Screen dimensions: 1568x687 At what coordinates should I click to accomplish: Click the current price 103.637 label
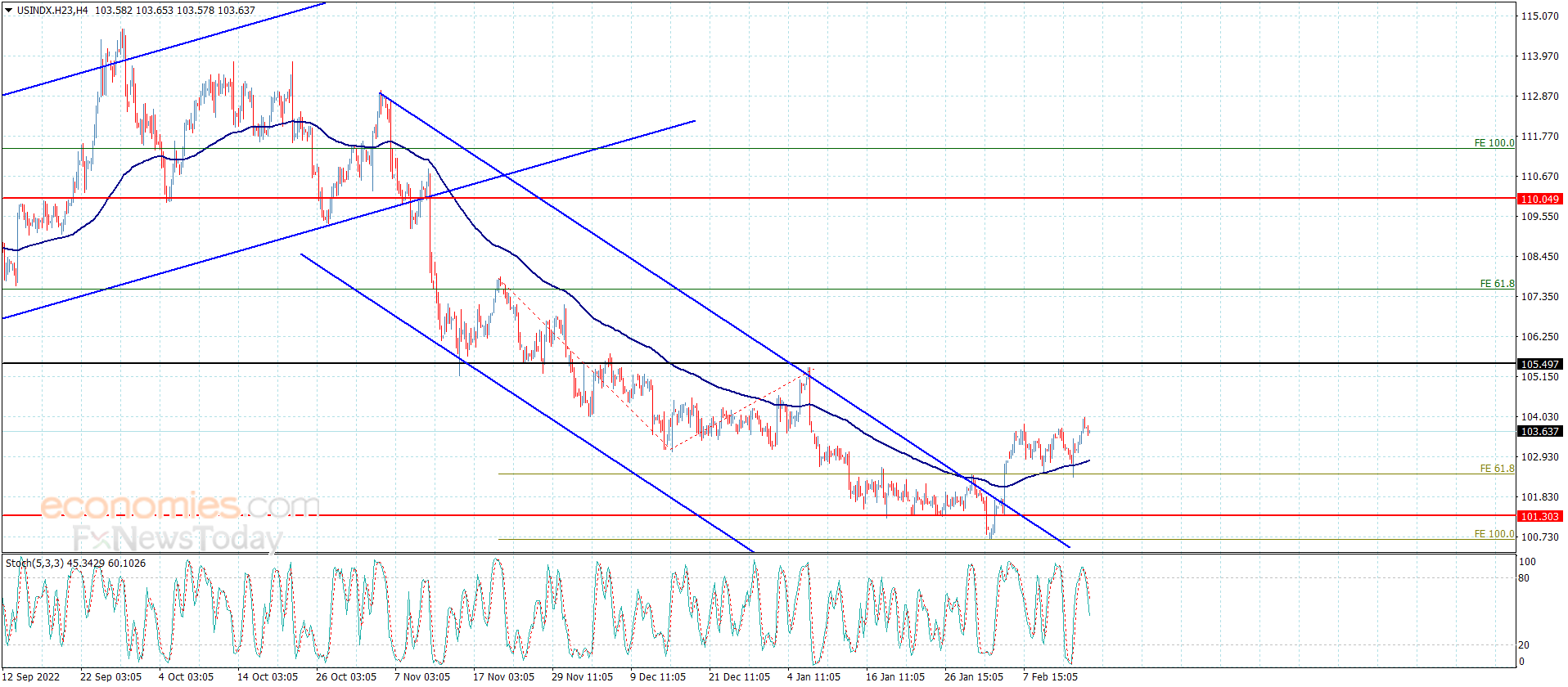pyautogui.click(x=1539, y=431)
